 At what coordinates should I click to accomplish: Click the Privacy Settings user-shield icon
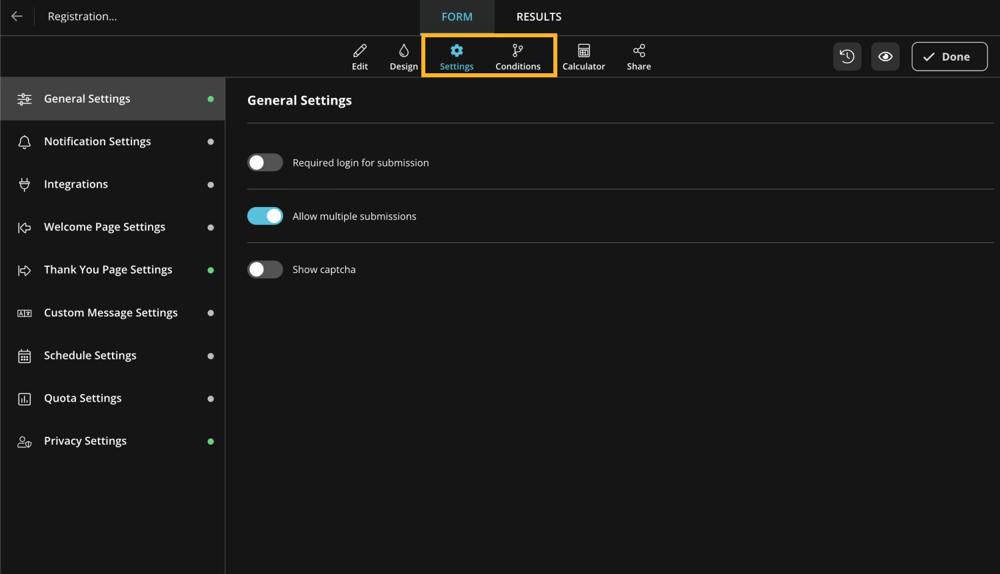coord(24,441)
